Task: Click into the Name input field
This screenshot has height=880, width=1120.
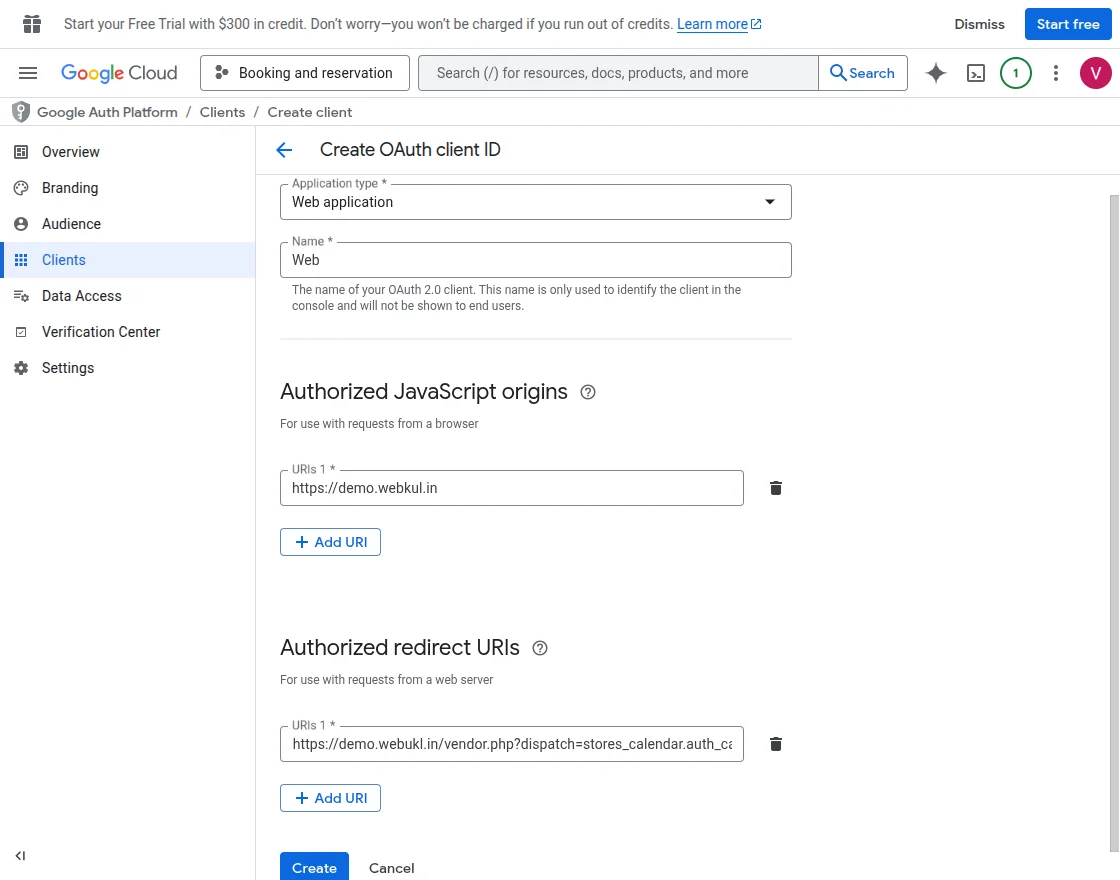Action: pos(536,260)
